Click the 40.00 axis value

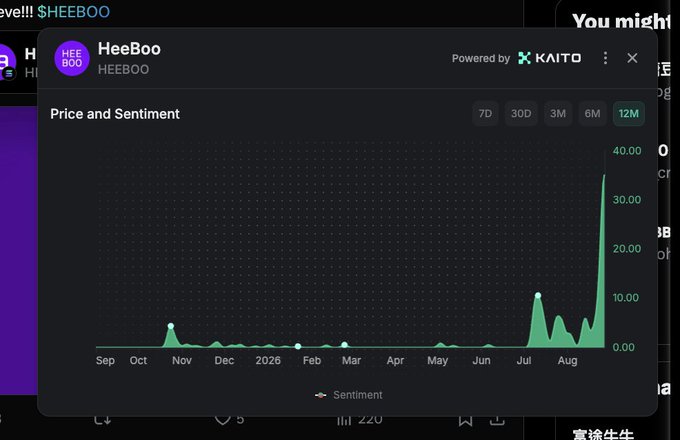pos(627,151)
